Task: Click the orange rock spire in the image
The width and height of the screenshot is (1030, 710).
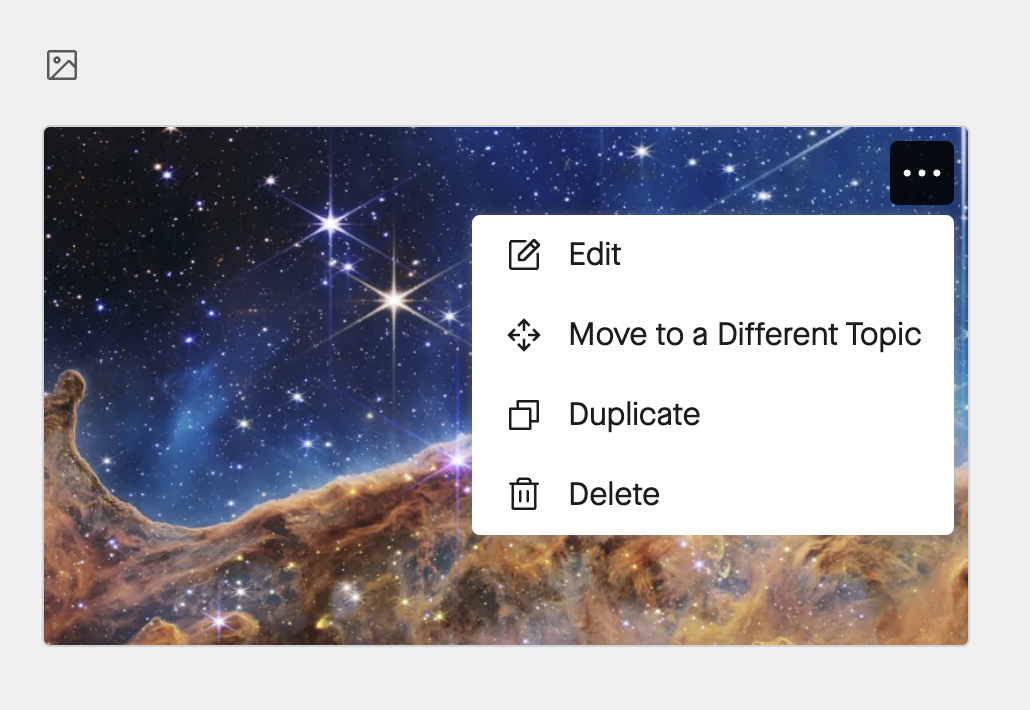Action: pyautogui.click(x=70, y=400)
